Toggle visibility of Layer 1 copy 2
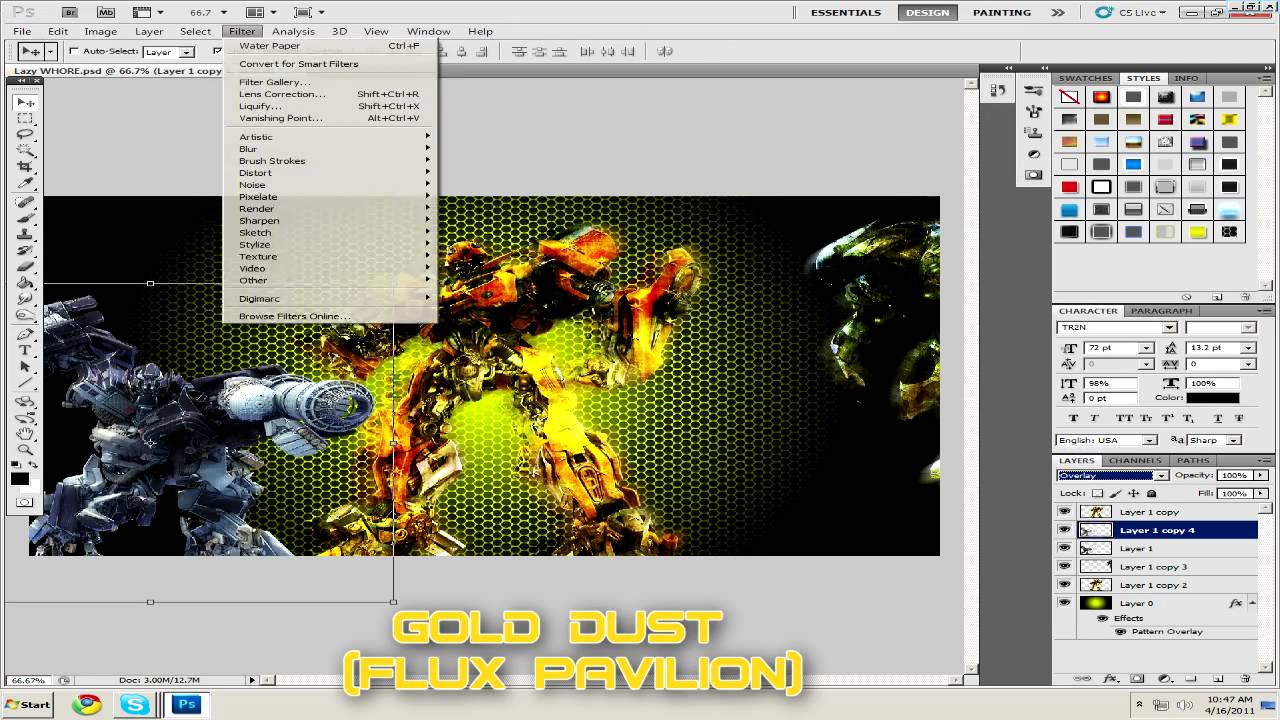Image resolution: width=1280 pixels, height=720 pixels. (x=1064, y=585)
